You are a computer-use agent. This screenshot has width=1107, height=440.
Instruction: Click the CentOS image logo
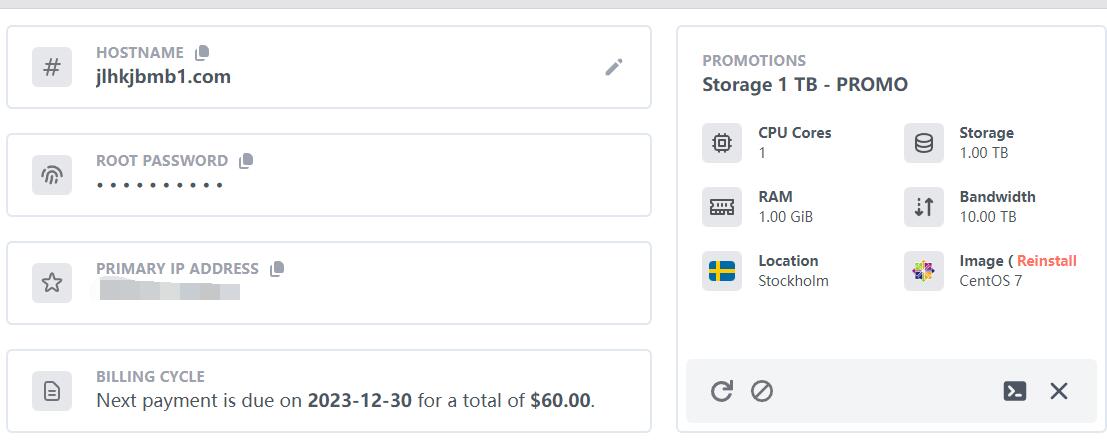[x=923, y=271]
